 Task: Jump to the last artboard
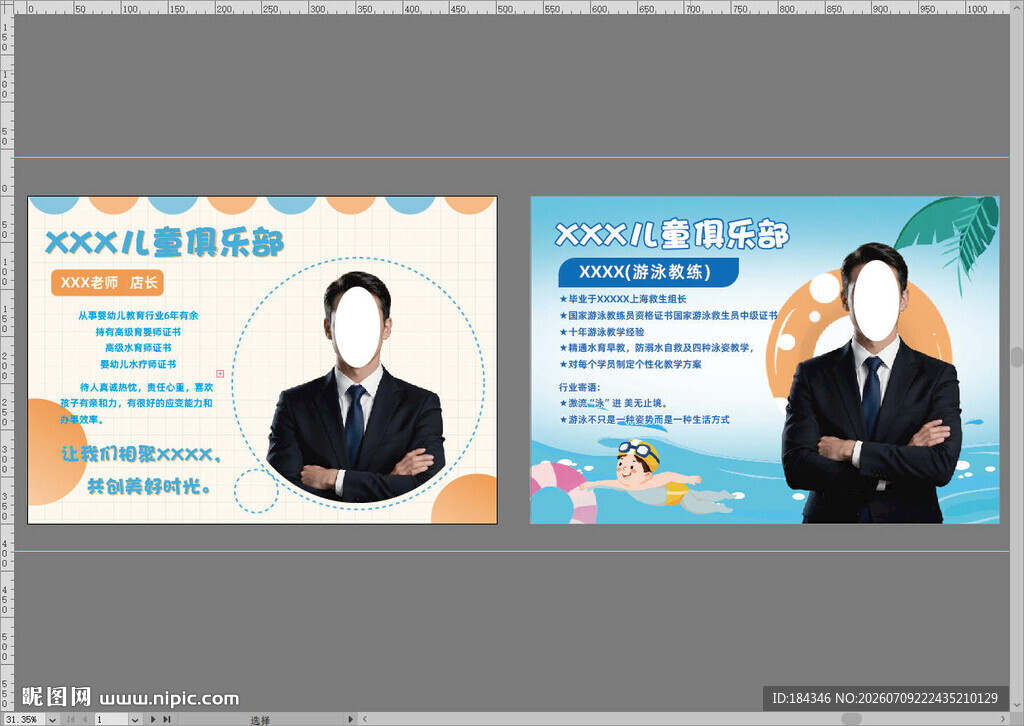pos(167,719)
